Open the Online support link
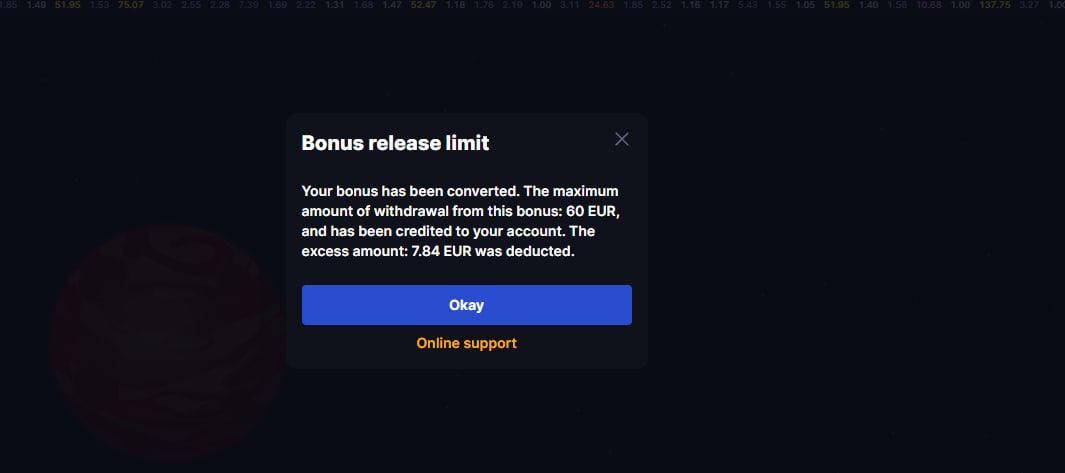 coord(466,343)
